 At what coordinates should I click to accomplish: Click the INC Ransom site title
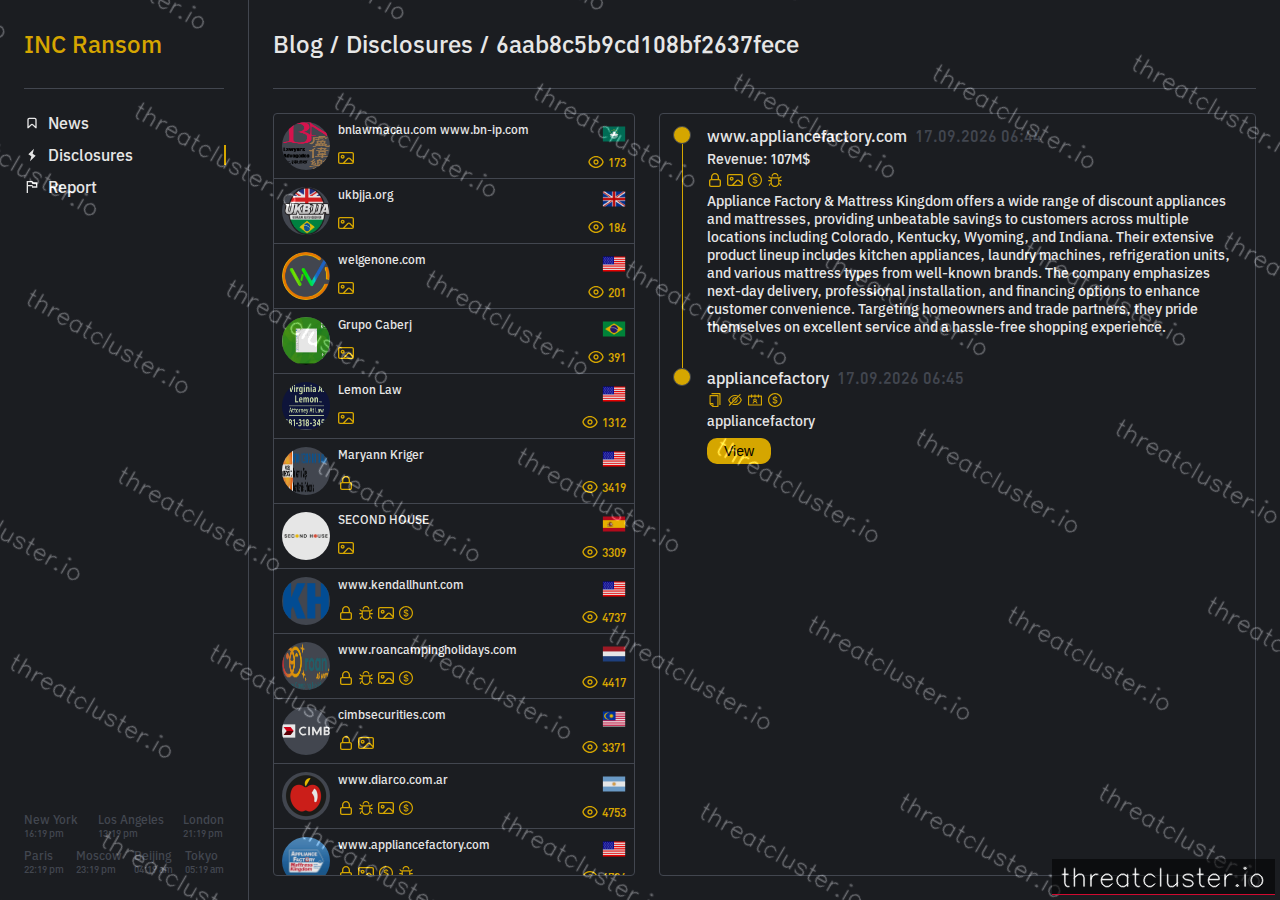(93, 45)
